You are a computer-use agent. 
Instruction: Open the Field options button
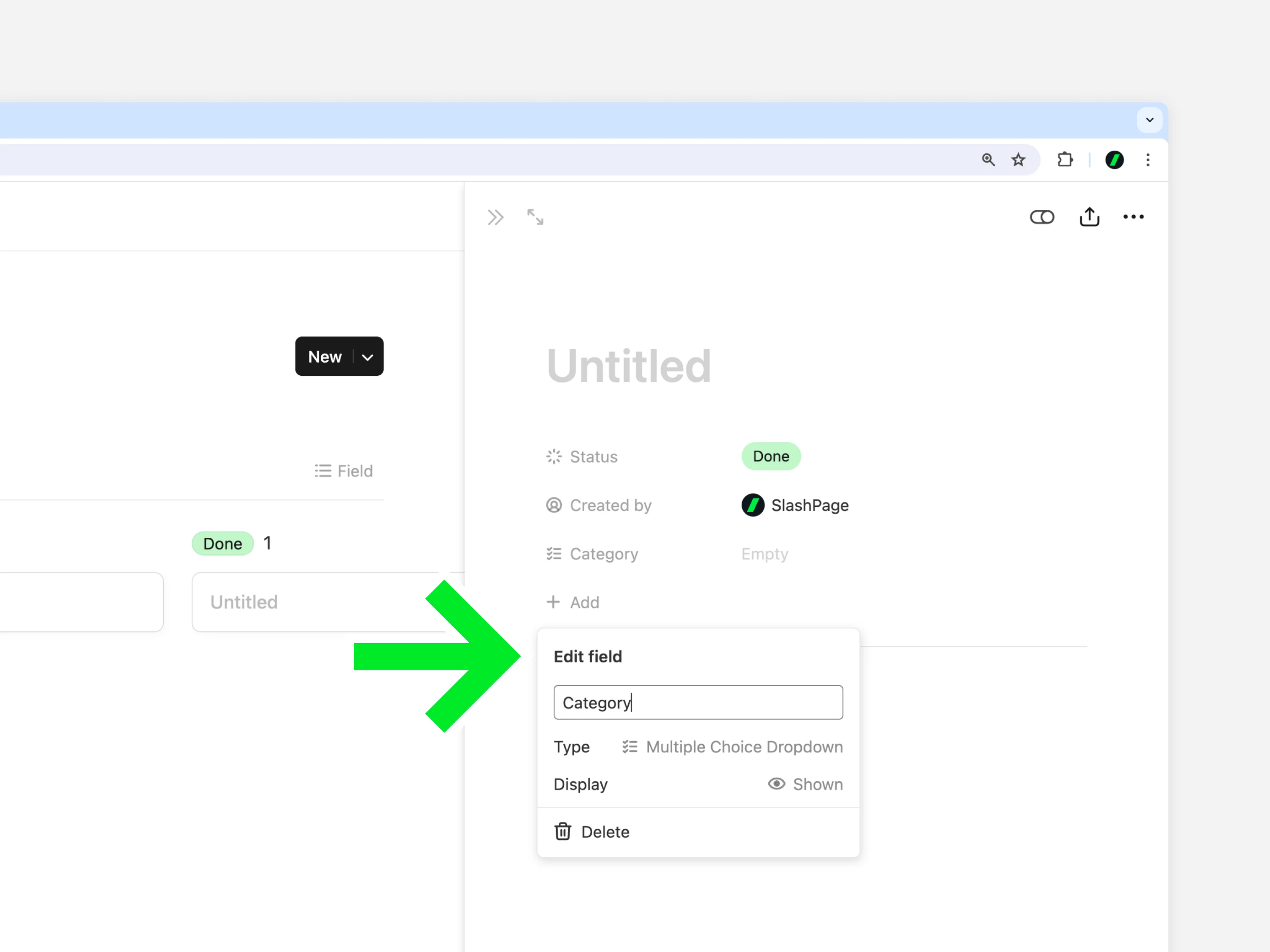343,471
